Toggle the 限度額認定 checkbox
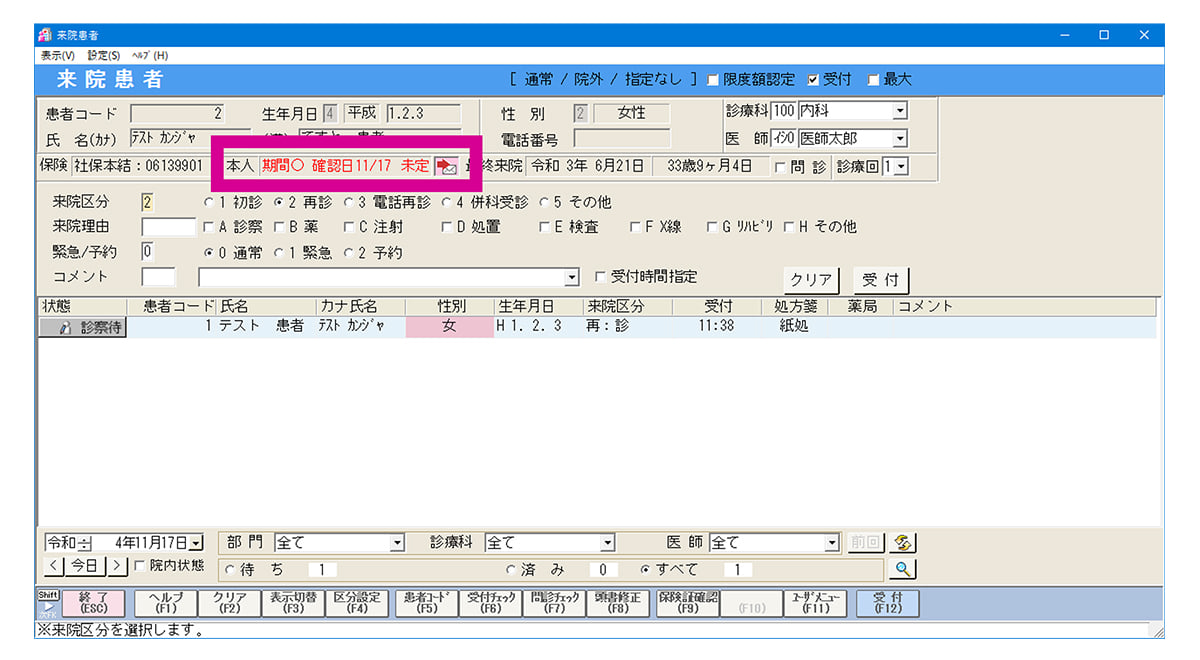 pos(713,80)
